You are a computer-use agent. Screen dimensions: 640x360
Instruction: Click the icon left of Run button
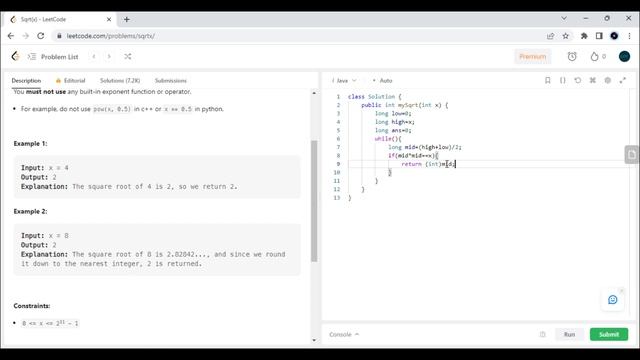point(542,334)
